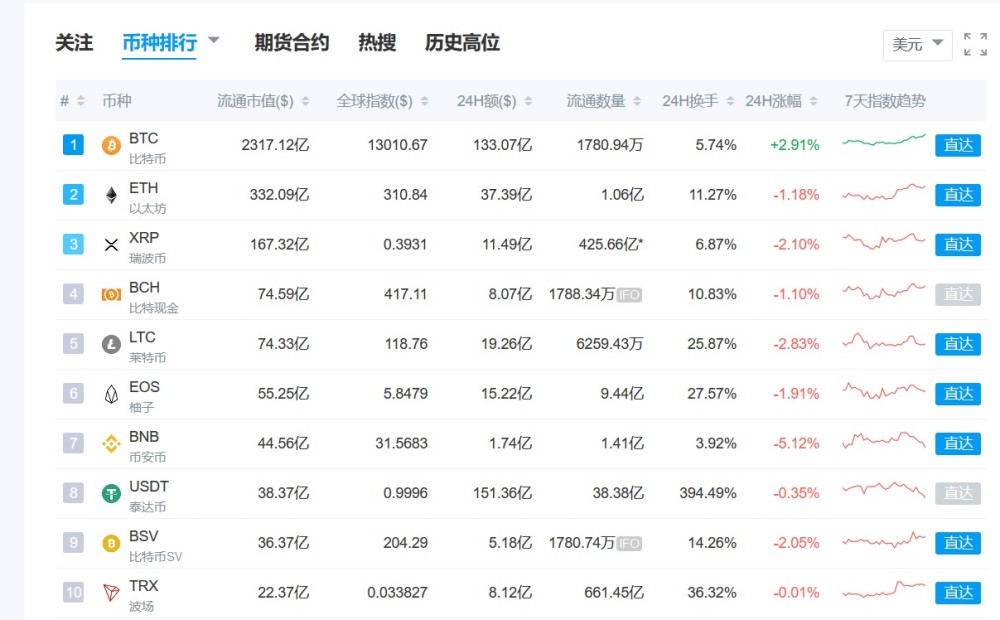Image resolution: width=1000 pixels, height=620 pixels.
Task: Click 直达 button for ETH
Action: click(x=958, y=195)
